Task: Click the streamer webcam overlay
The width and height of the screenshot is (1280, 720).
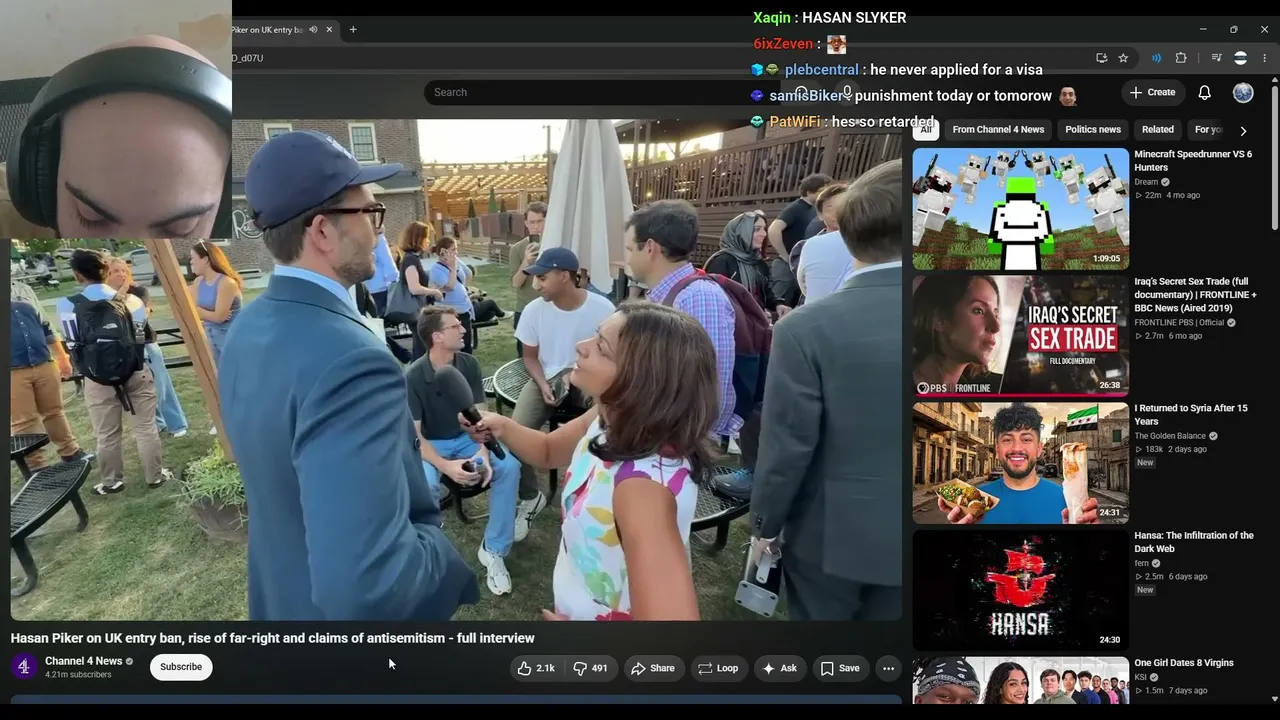Action: [x=116, y=119]
